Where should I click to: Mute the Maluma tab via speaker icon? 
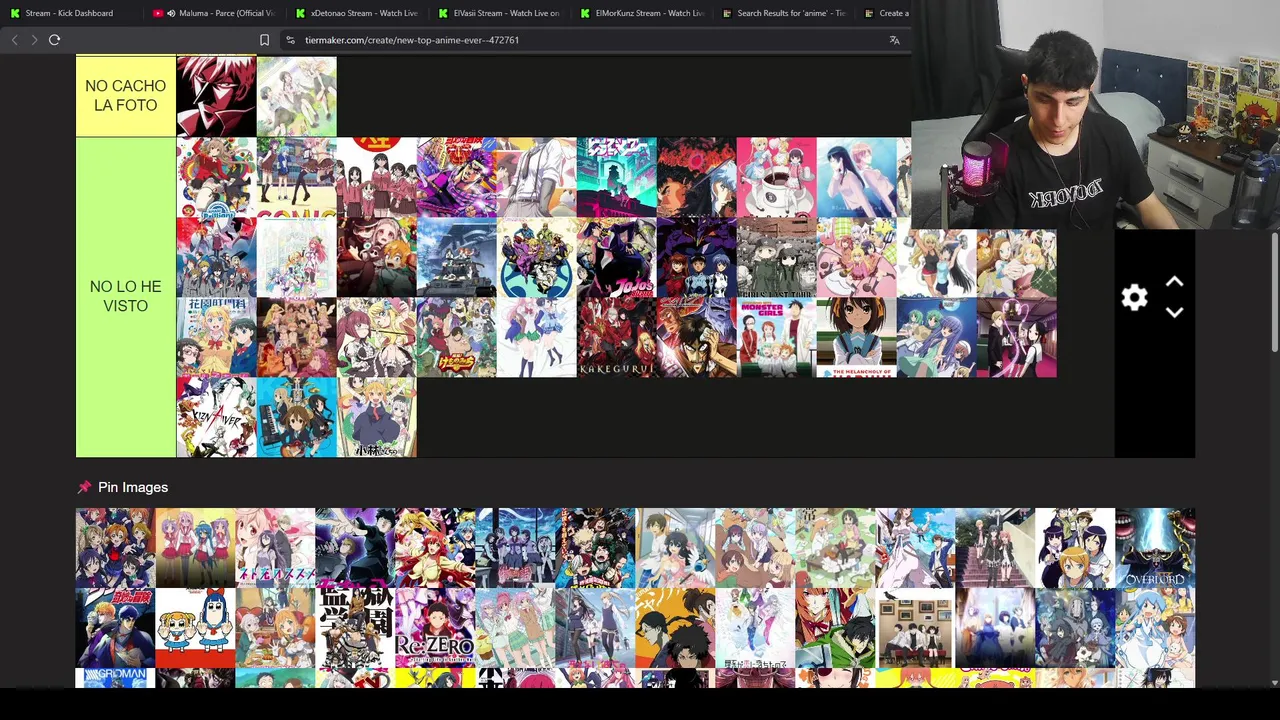[x=171, y=13]
